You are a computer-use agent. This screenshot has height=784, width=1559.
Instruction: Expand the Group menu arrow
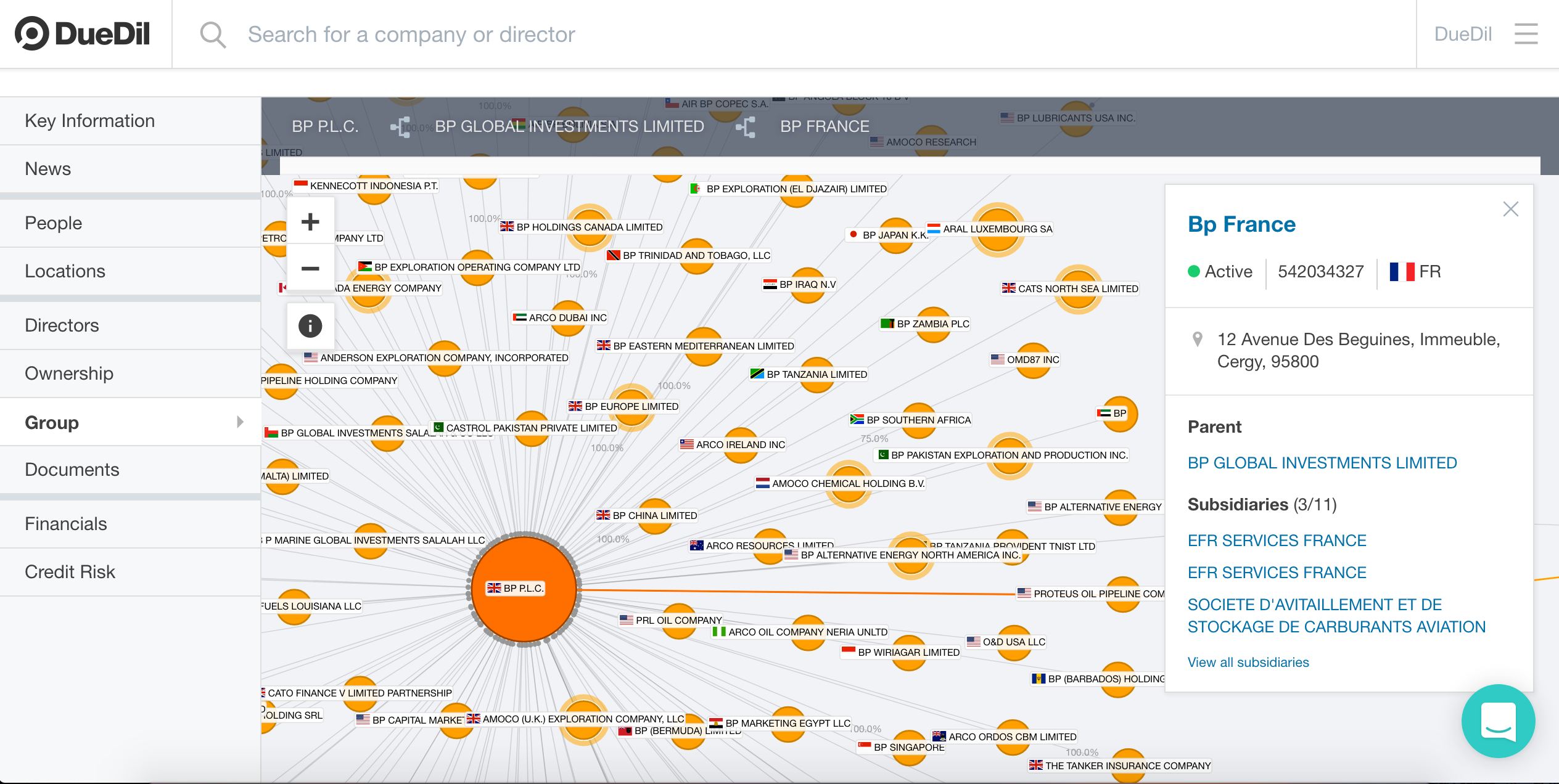pos(241,422)
